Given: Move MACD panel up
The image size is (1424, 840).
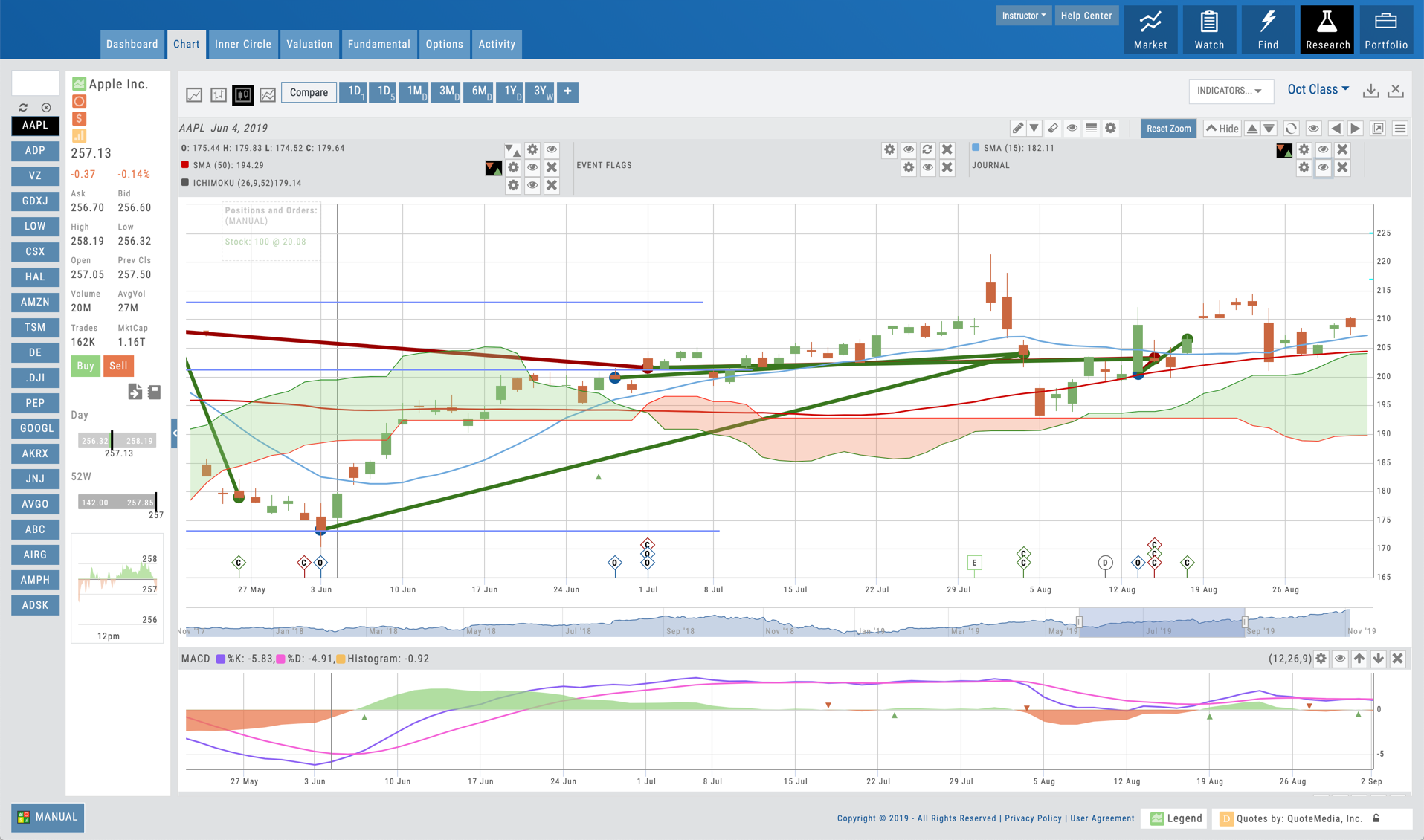Looking at the screenshot, I should tap(1359, 659).
